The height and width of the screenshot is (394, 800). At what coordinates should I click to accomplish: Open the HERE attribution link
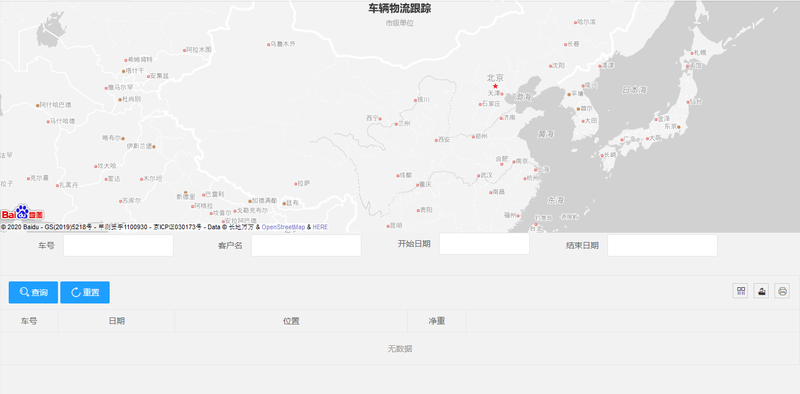point(320,227)
